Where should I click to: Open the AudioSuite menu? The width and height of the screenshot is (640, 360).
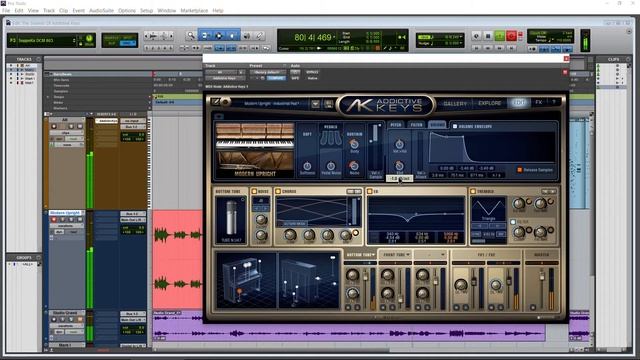(101, 10)
